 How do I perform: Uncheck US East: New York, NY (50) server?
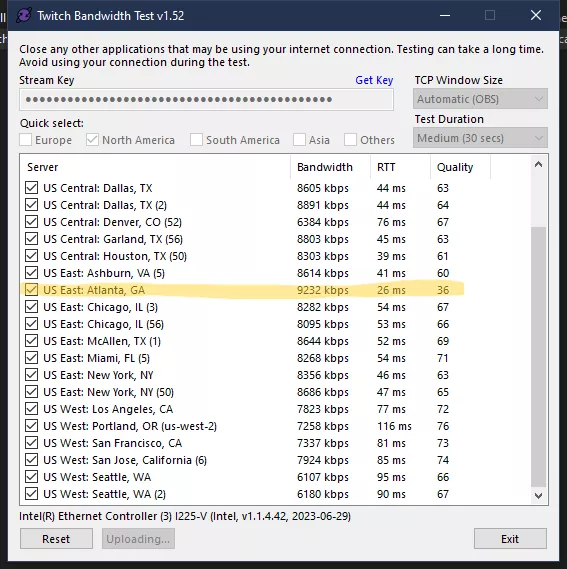32,392
